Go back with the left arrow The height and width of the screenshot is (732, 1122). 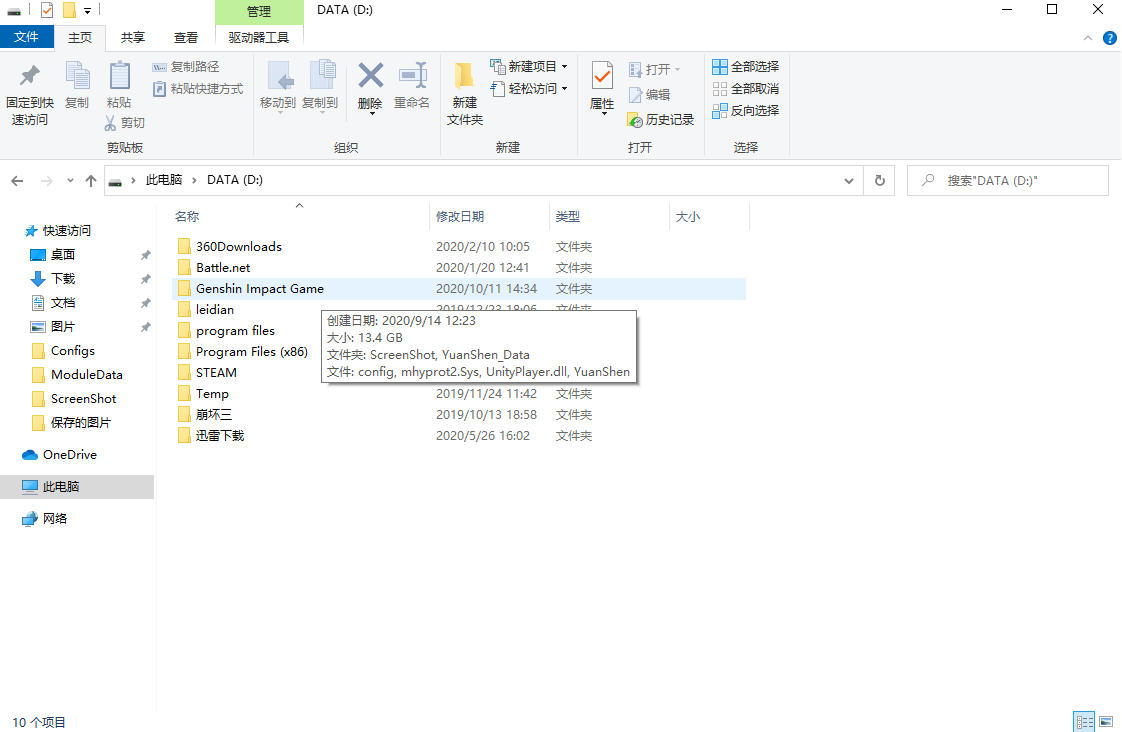click(17, 181)
